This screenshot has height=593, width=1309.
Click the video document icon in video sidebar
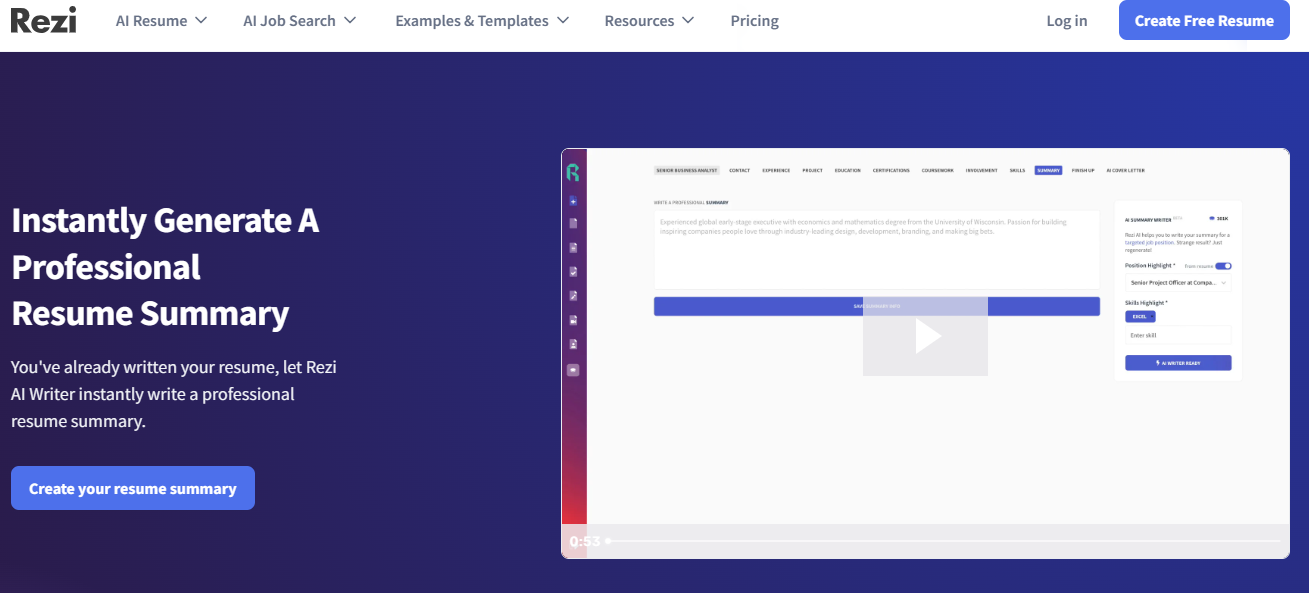pyautogui.click(x=573, y=320)
